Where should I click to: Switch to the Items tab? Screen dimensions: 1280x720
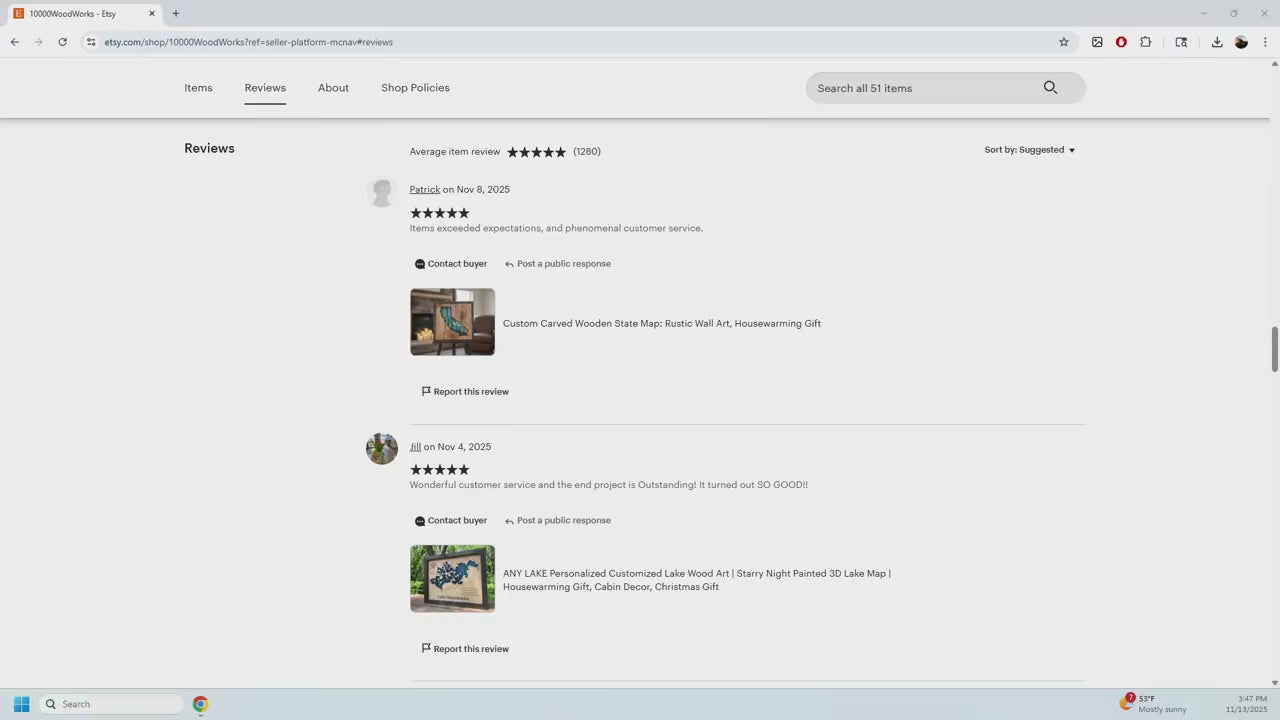click(198, 88)
